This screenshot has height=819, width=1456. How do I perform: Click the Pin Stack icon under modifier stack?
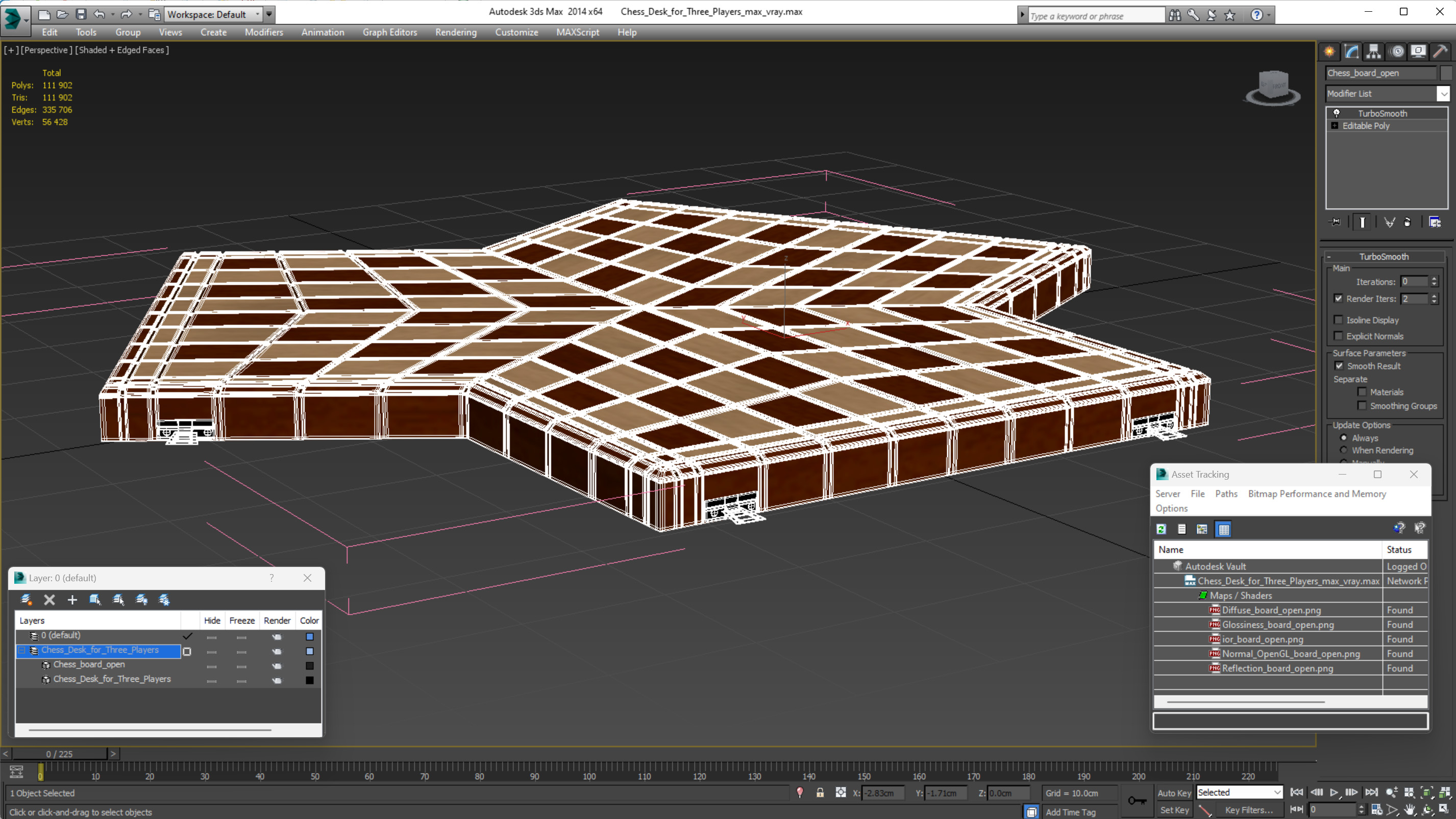coord(1335,221)
